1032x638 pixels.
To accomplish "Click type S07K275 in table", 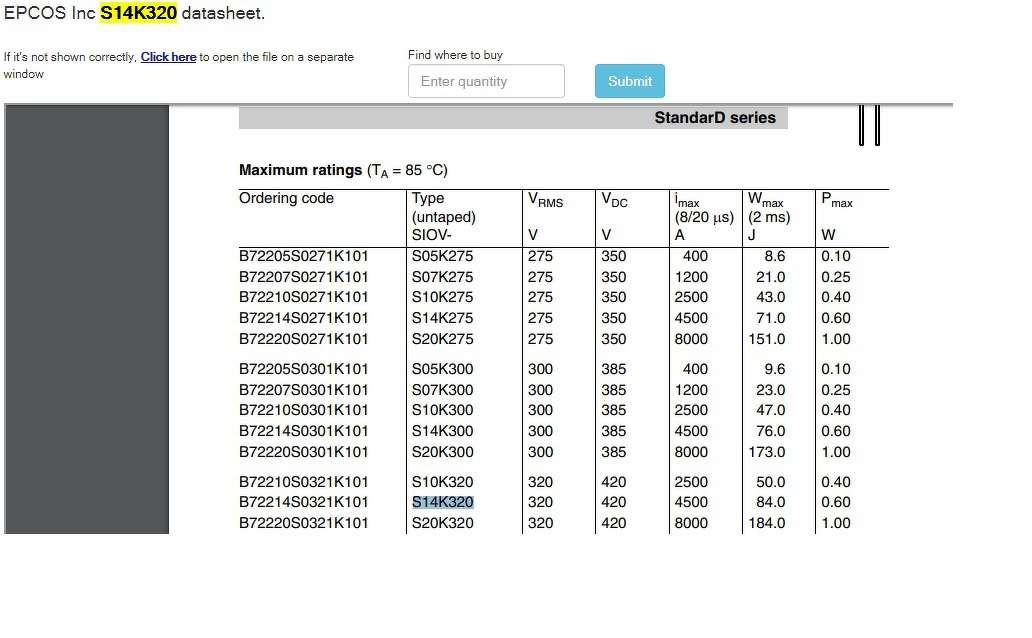I will tap(442, 277).
